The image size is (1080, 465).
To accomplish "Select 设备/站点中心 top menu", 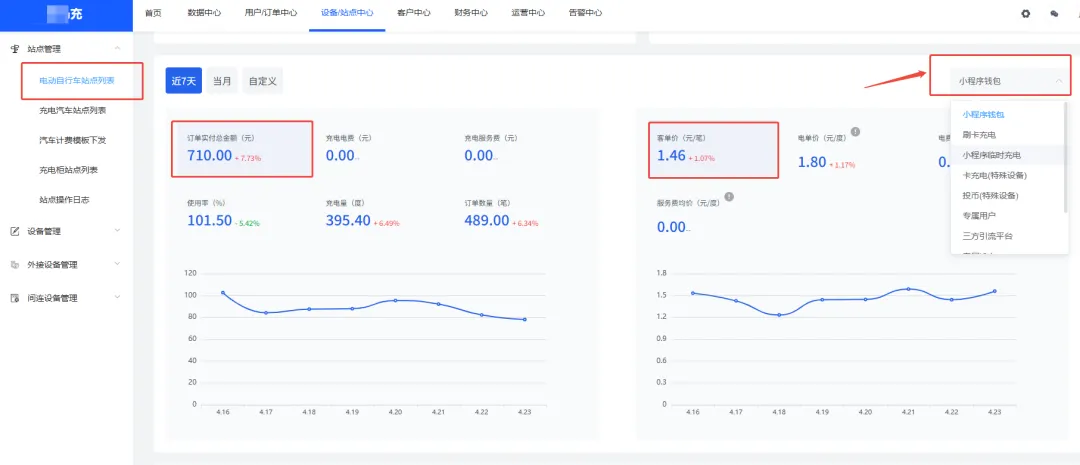I will point(347,13).
